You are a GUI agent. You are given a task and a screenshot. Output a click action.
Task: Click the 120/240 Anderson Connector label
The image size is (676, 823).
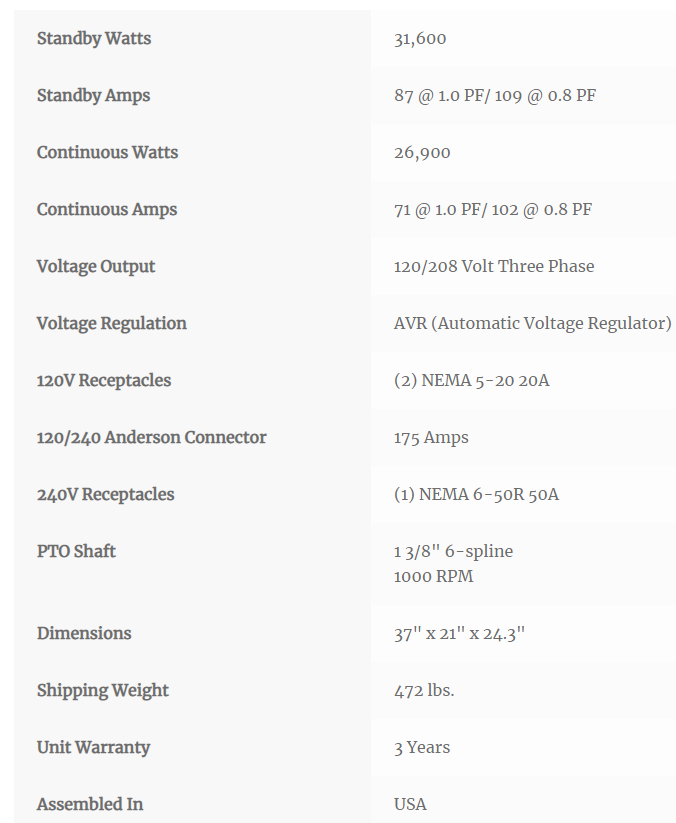(151, 437)
